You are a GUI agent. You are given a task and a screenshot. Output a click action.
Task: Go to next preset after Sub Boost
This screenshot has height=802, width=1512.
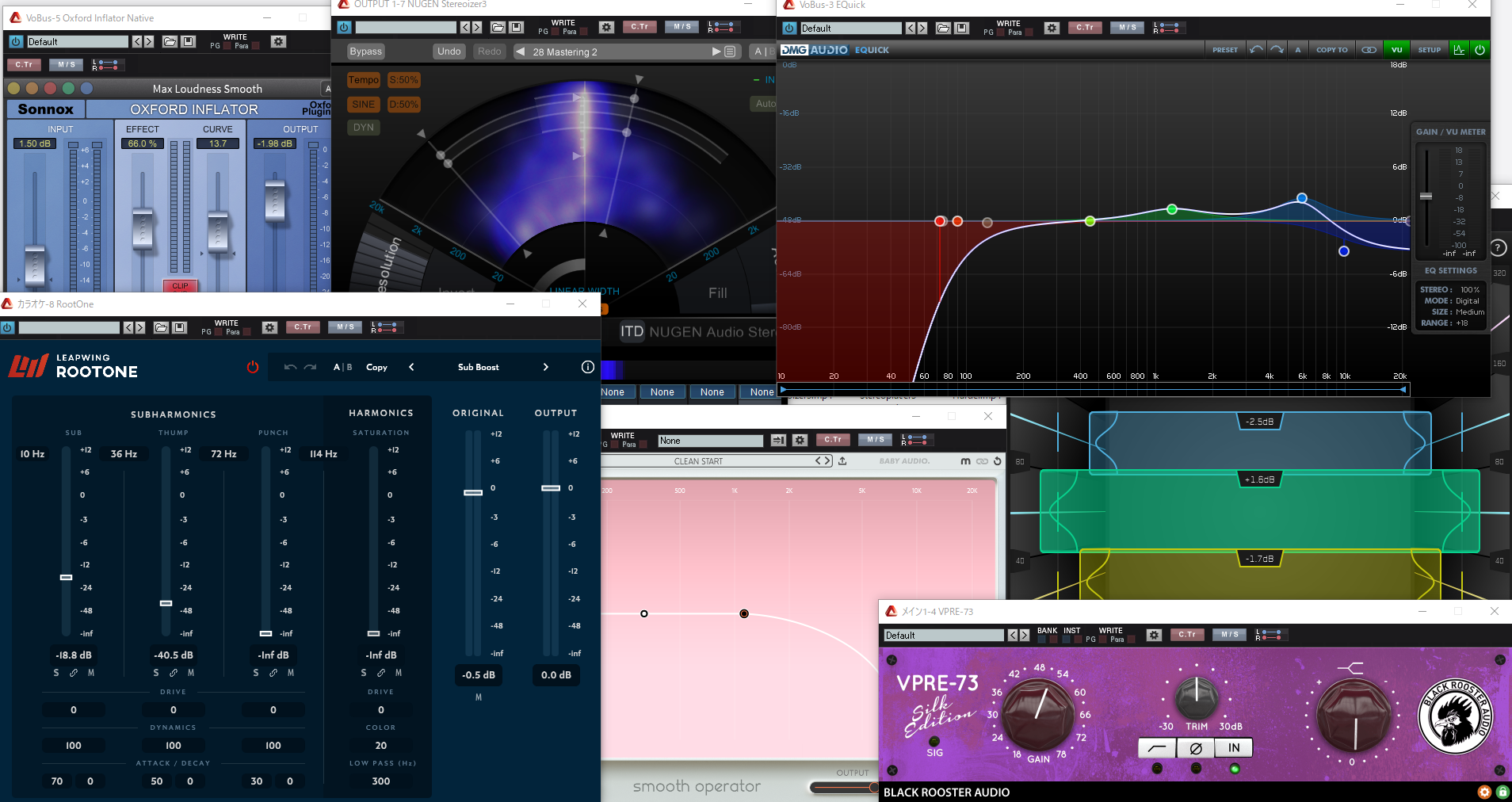pos(545,367)
